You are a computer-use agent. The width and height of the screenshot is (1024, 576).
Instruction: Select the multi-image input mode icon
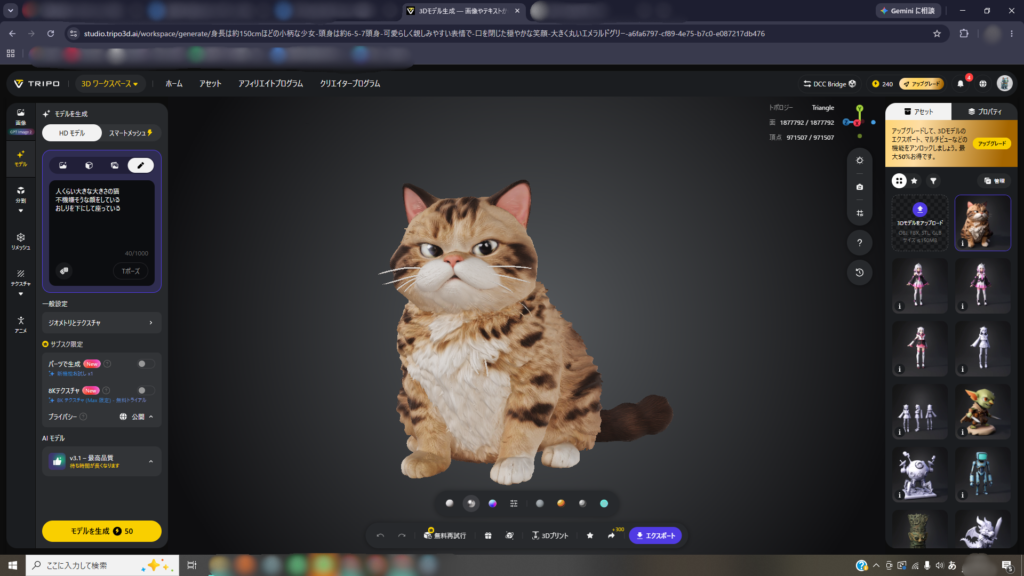coord(114,165)
